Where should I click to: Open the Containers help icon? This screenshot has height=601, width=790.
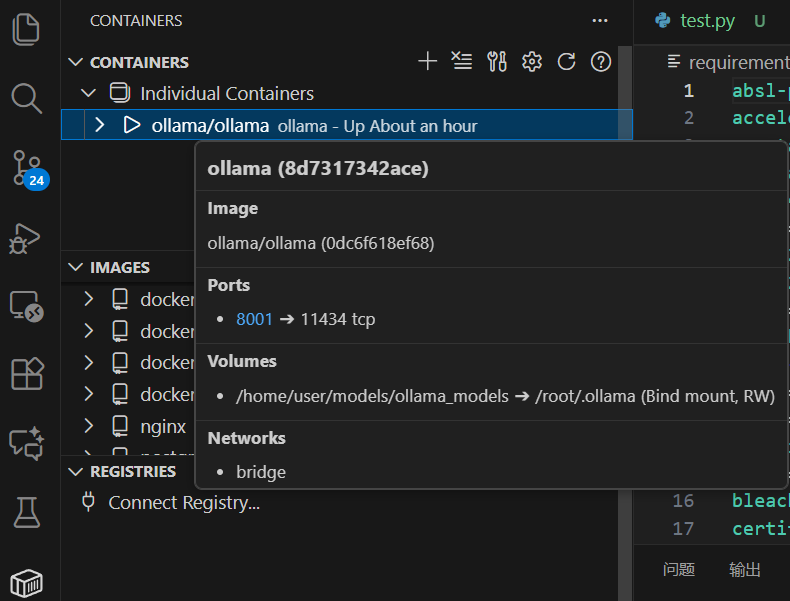601,62
